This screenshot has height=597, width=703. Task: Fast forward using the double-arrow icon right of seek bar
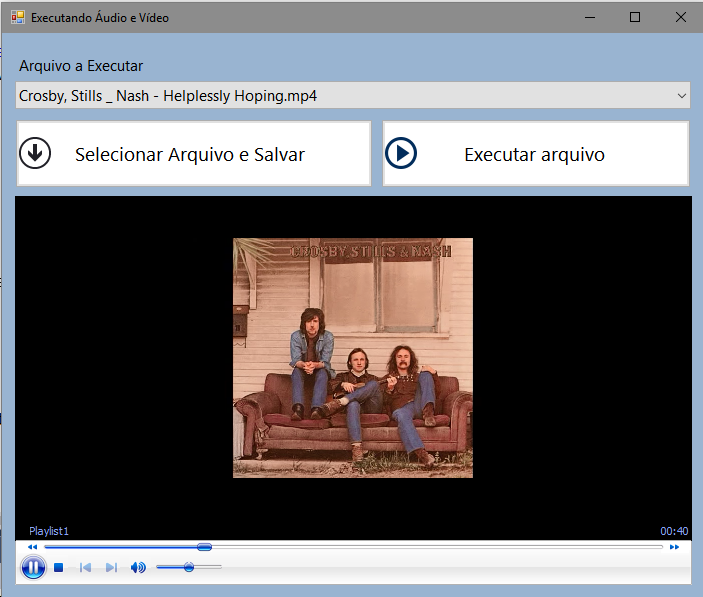click(674, 547)
